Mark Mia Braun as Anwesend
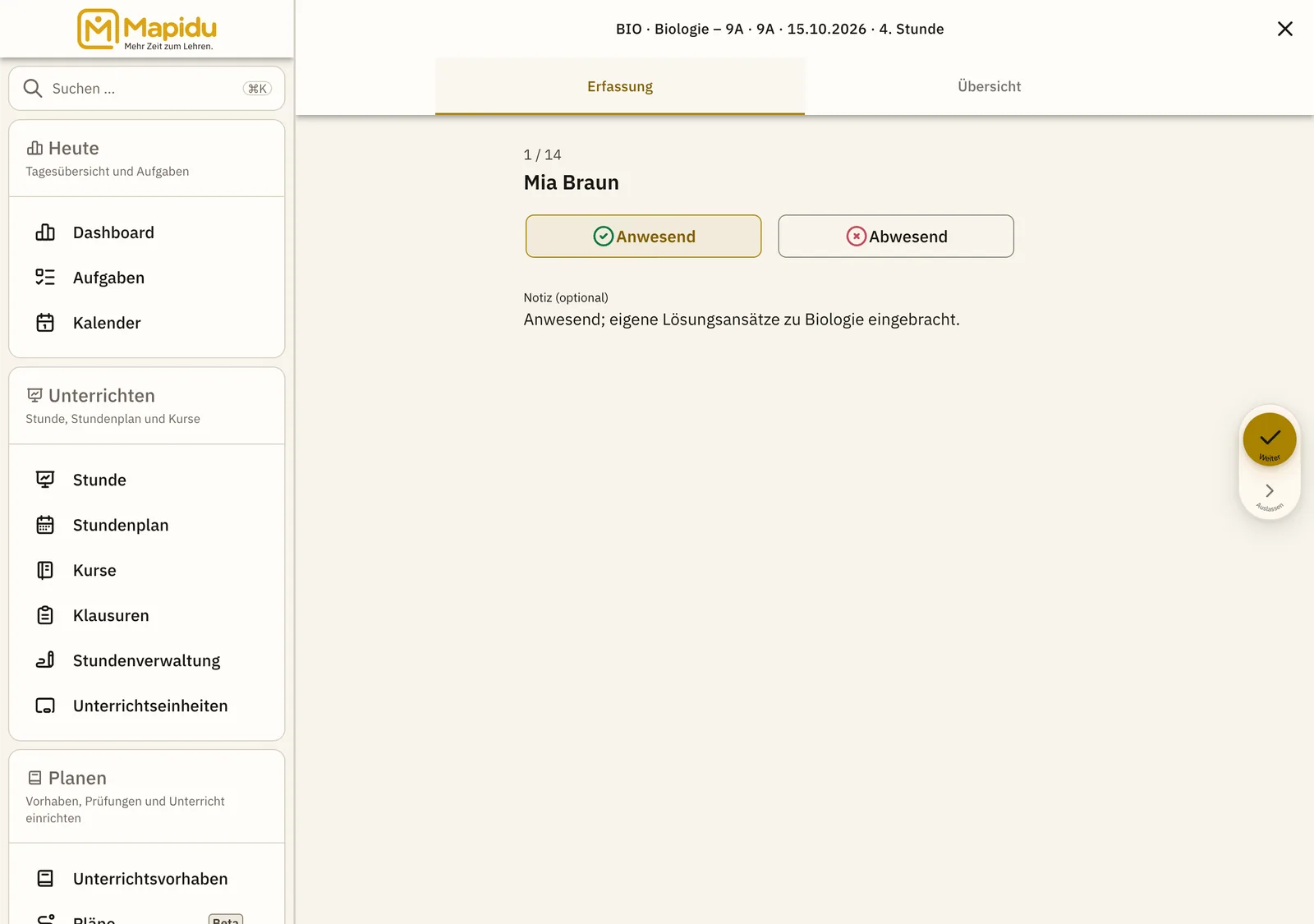 (x=644, y=237)
